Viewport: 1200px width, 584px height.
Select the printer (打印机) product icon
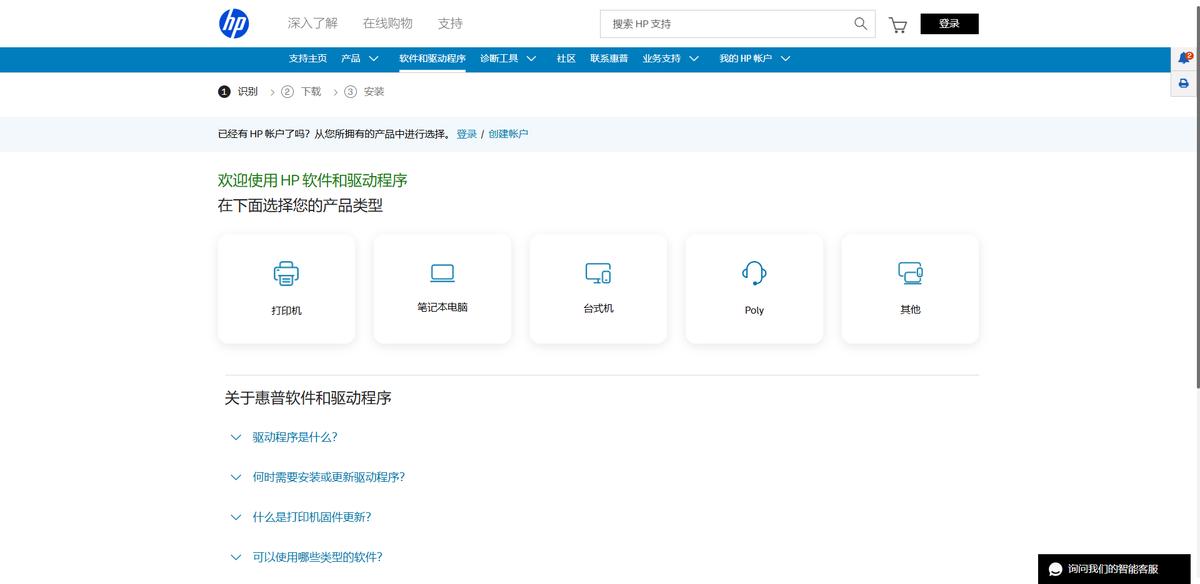[286, 273]
